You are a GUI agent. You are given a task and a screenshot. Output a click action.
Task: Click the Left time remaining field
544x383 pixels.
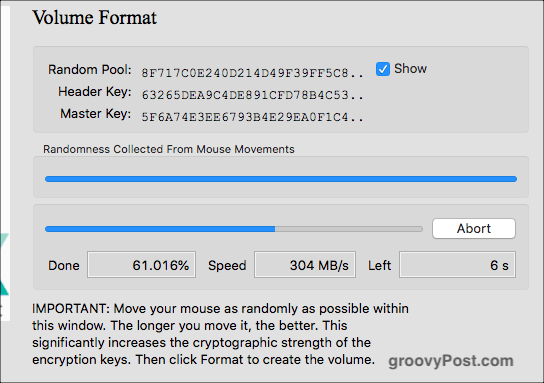coord(457,265)
